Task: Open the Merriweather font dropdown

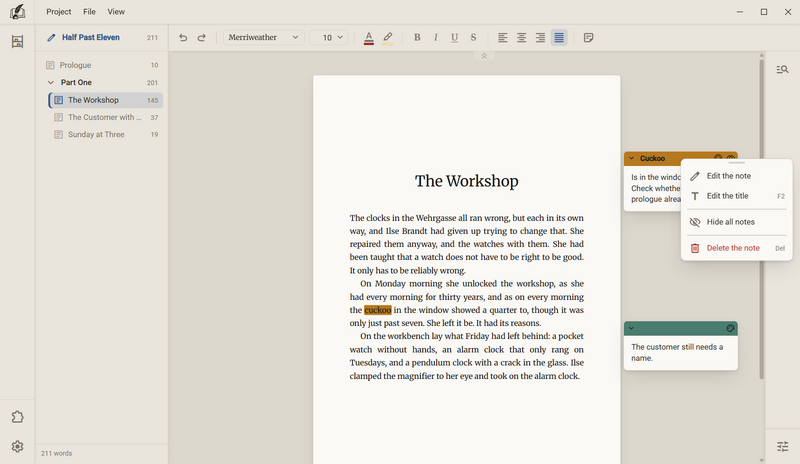Action: [263, 37]
